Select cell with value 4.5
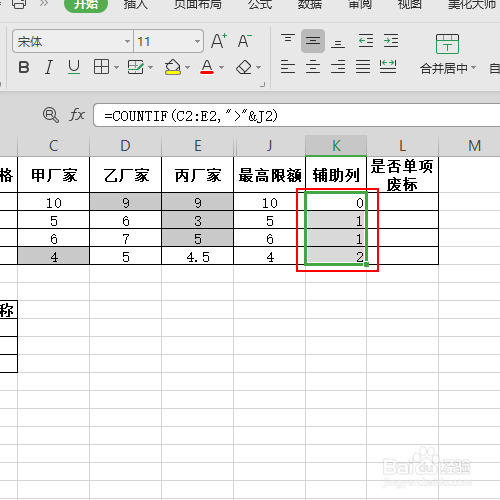 198,256
